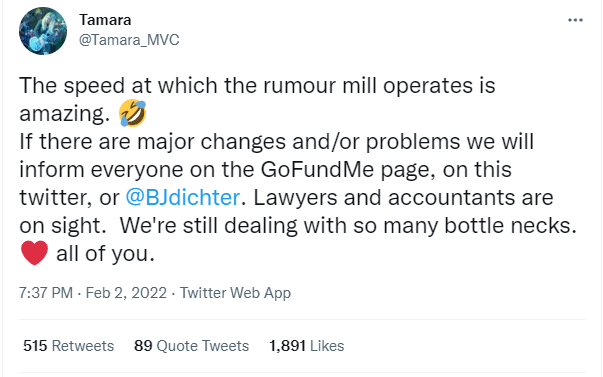
Task: Open the @BJdichter mention link
Action: pos(183,197)
